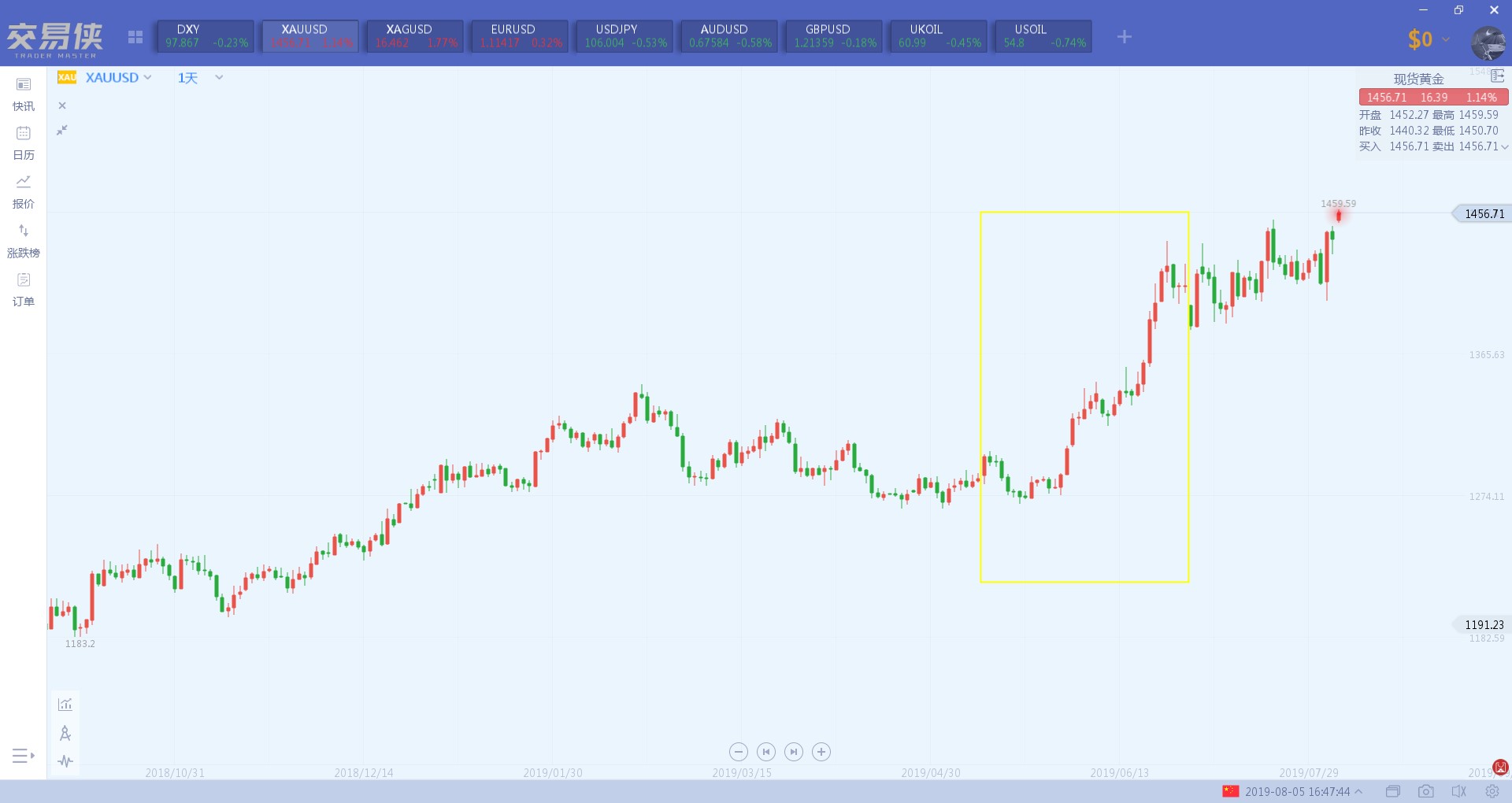Switch to the AUDUSD tab
The width and height of the screenshot is (1512, 803).
[729, 36]
